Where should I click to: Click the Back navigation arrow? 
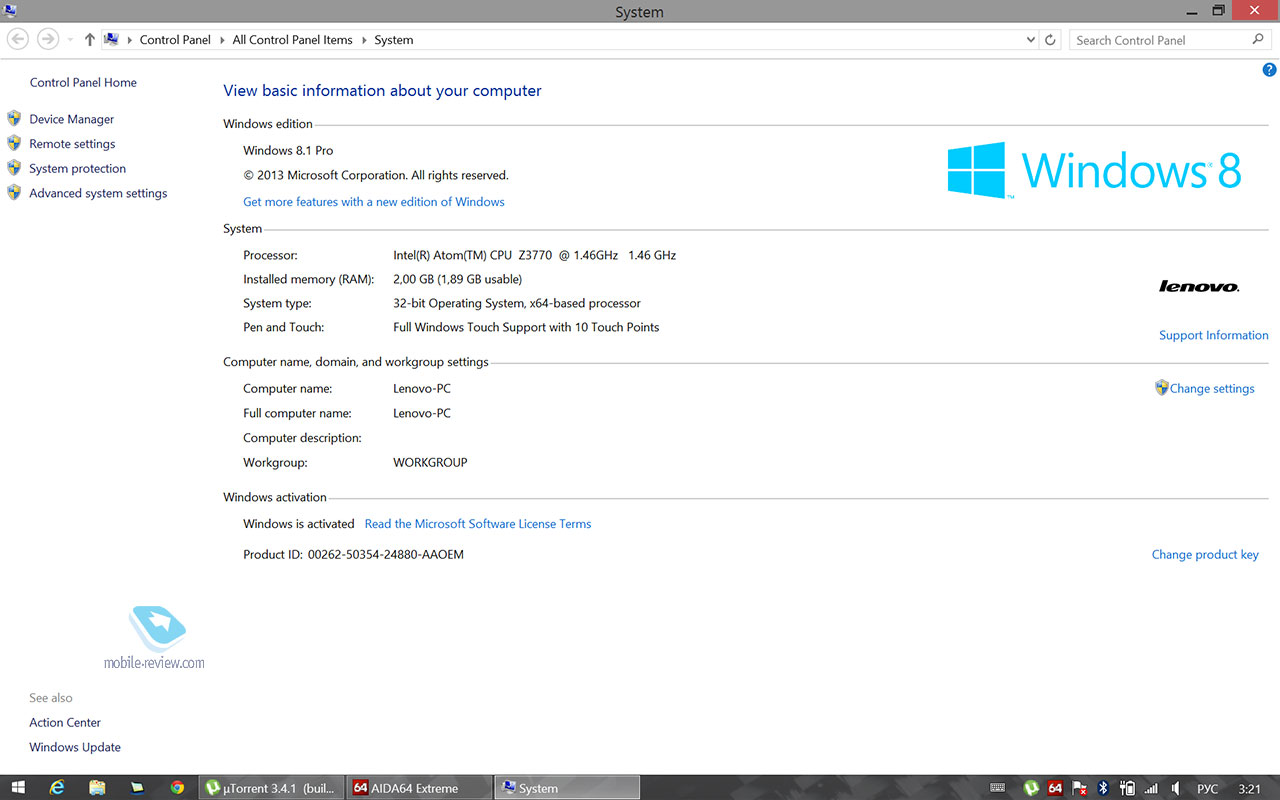(18, 39)
